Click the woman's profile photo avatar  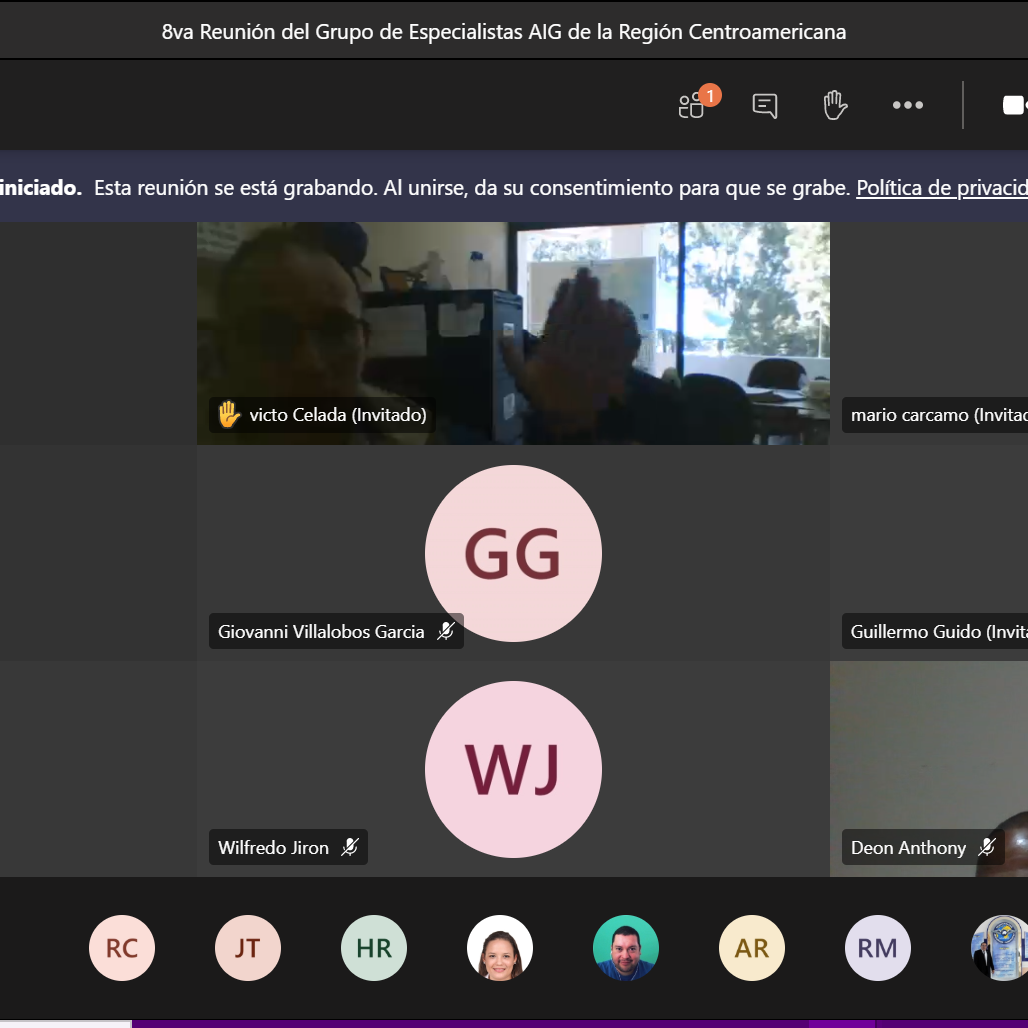[x=500, y=947]
